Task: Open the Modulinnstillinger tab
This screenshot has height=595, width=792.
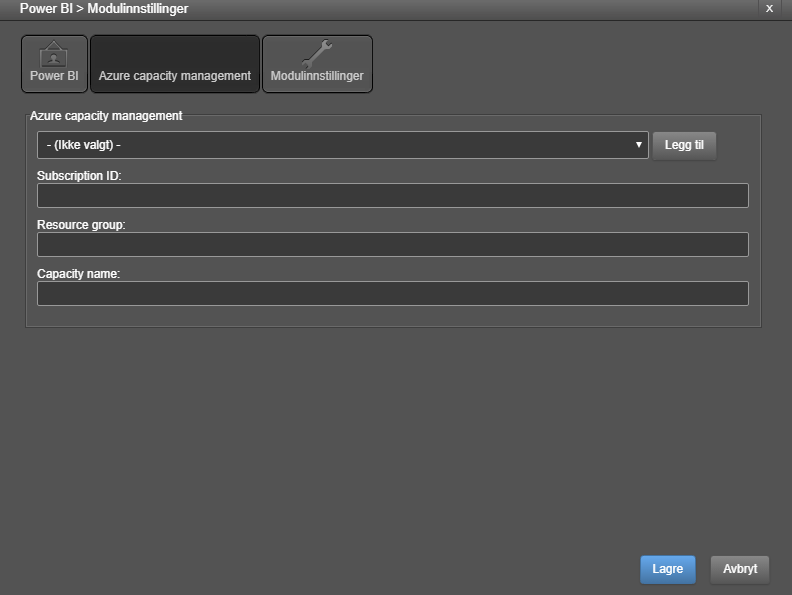Action: pyautogui.click(x=317, y=64)
